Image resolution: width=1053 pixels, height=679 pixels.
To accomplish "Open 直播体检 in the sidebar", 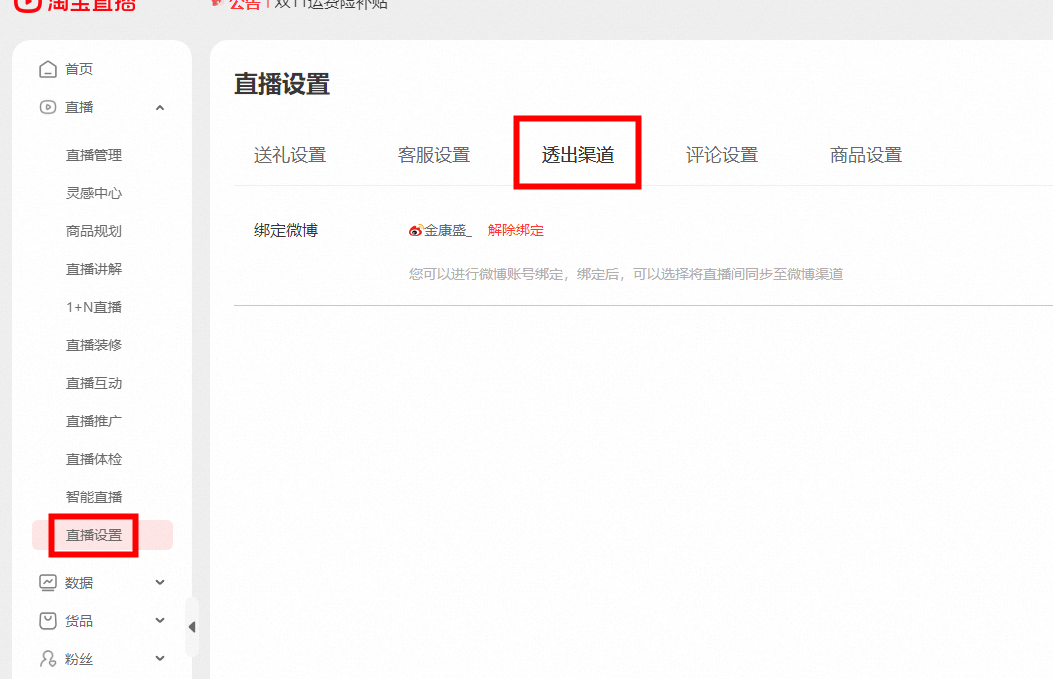I will click(x=94, y=459).
